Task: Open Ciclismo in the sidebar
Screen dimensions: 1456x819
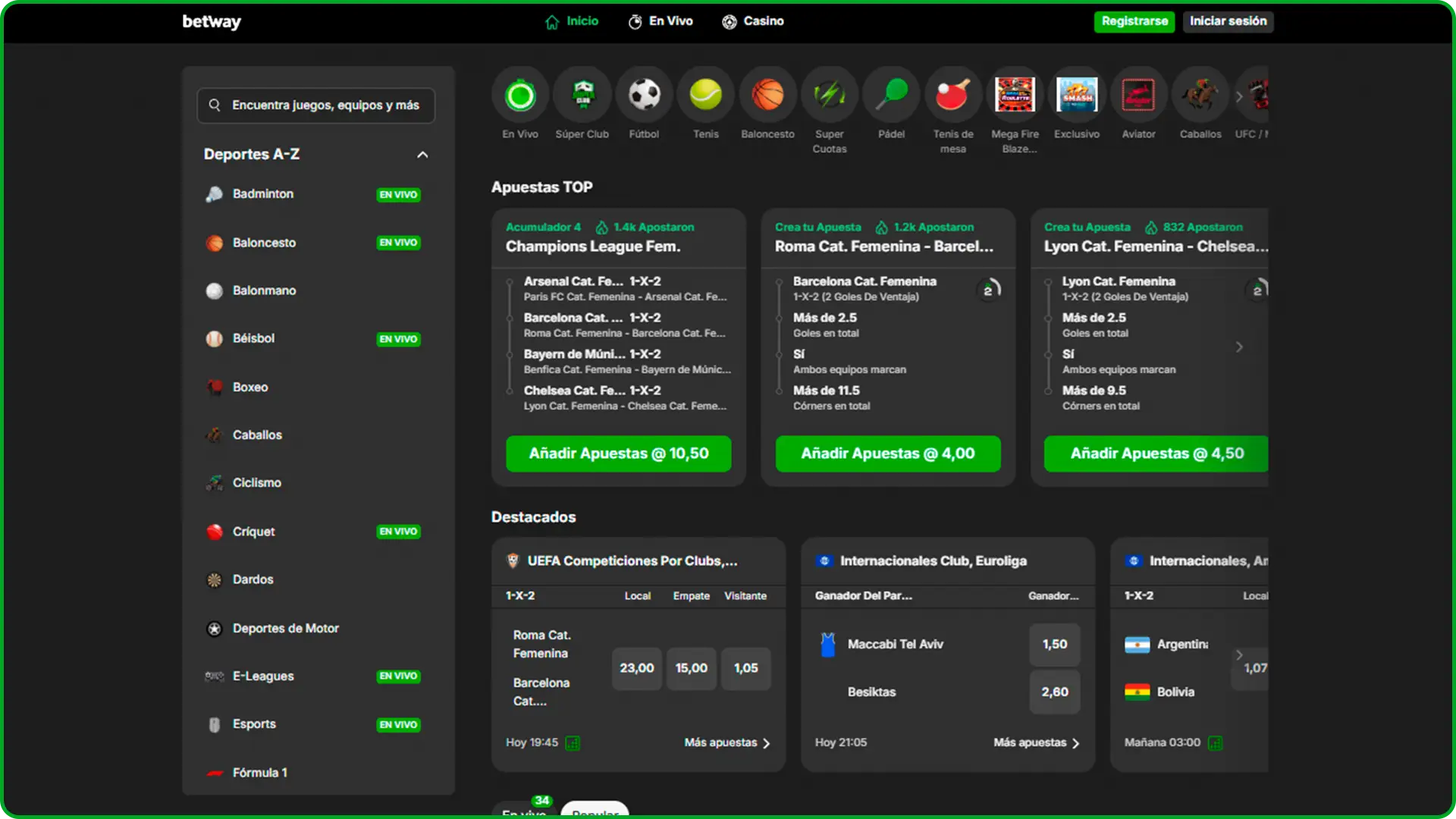Action: tap(313, 482)
